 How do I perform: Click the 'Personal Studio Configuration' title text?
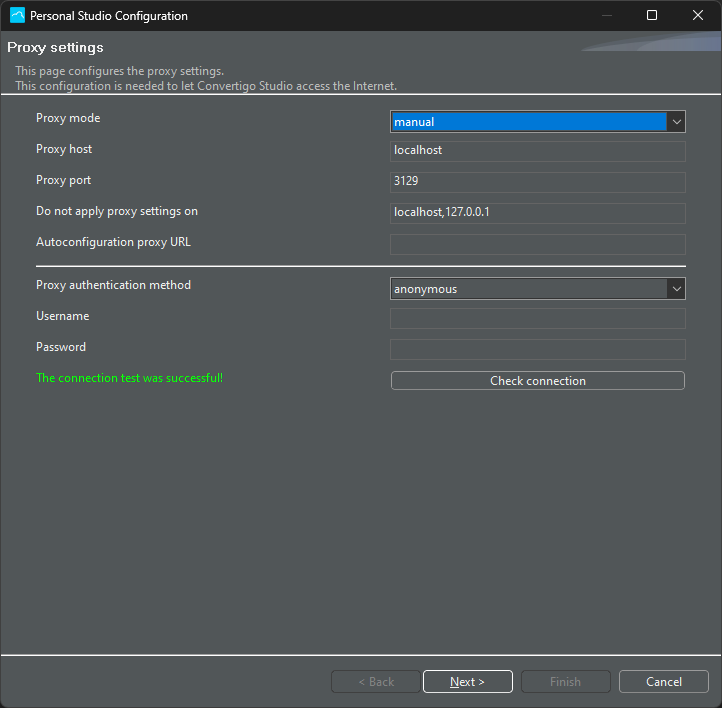109,16
